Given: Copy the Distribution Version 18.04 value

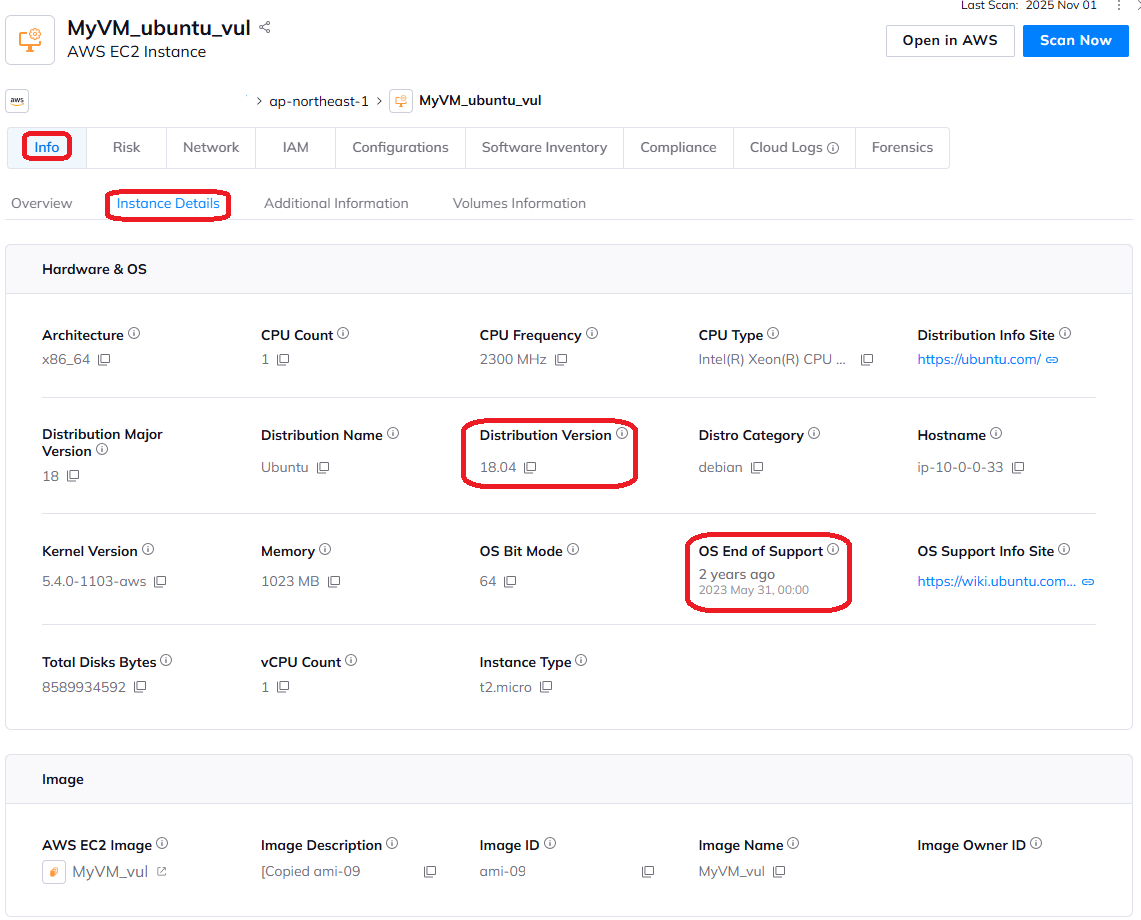Looking at the screenshot, I should 530,467.
